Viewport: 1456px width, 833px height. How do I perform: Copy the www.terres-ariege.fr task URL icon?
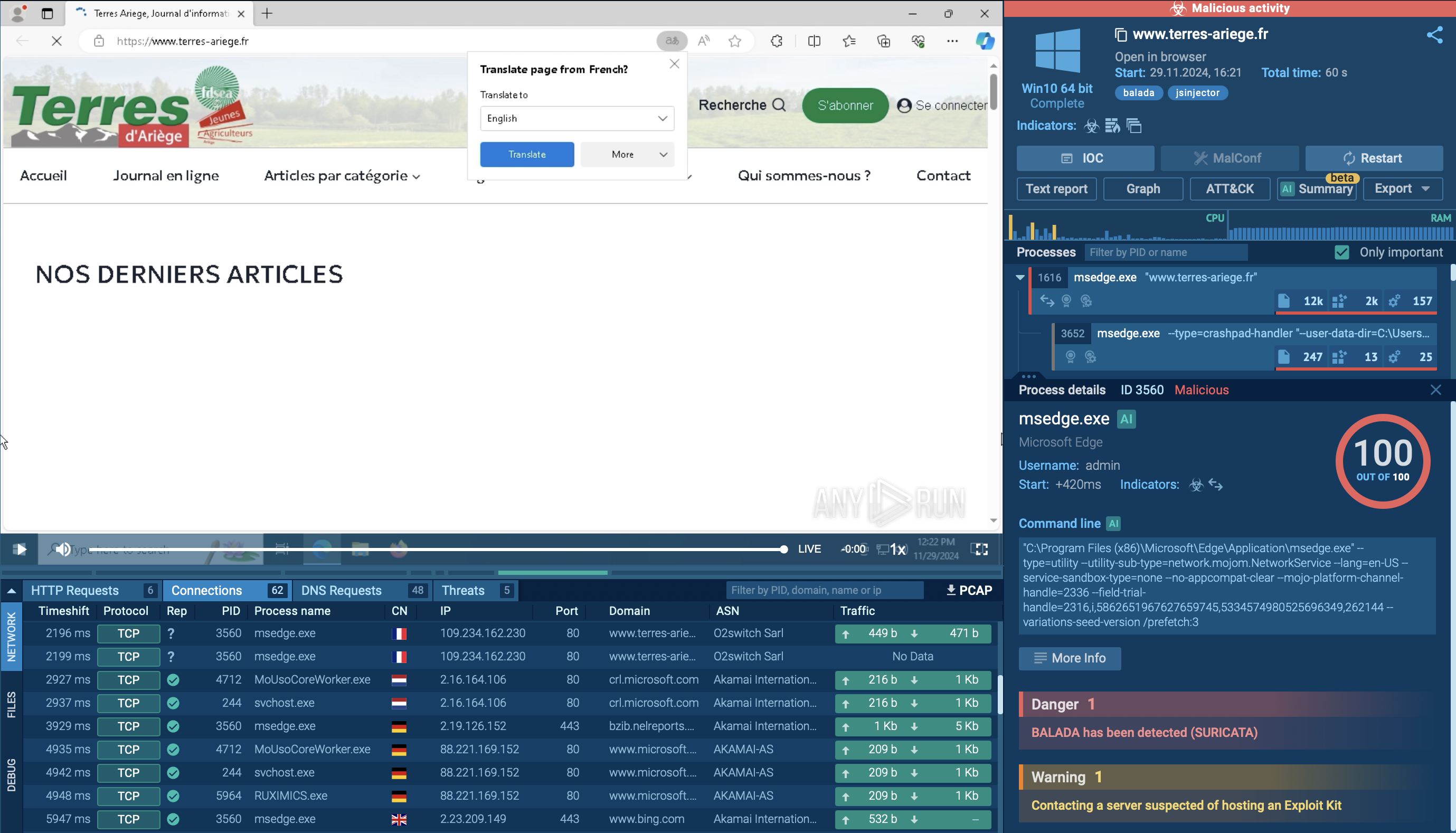coord(1121,35)
